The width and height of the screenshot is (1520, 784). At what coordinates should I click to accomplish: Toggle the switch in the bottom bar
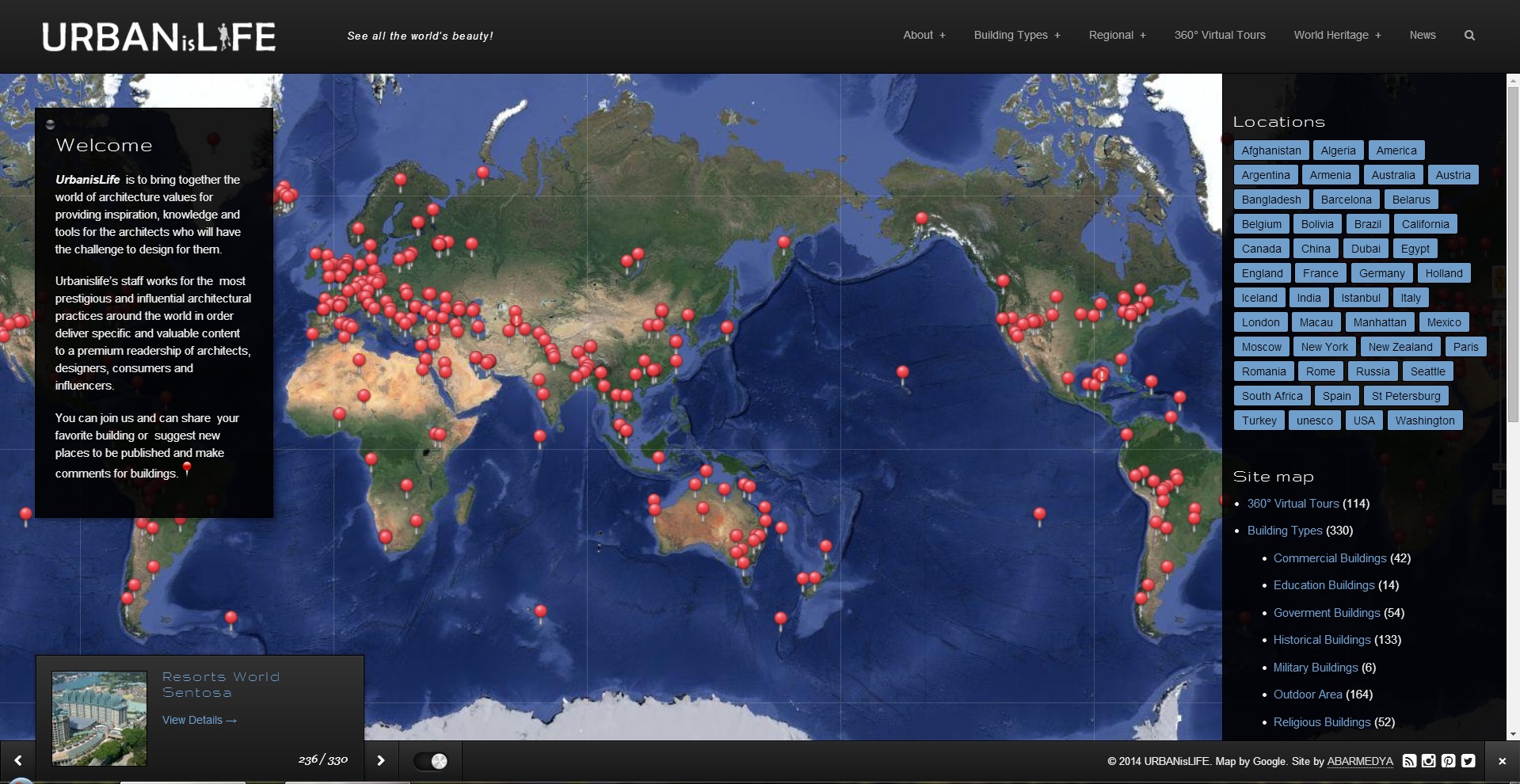pos(431,761)
